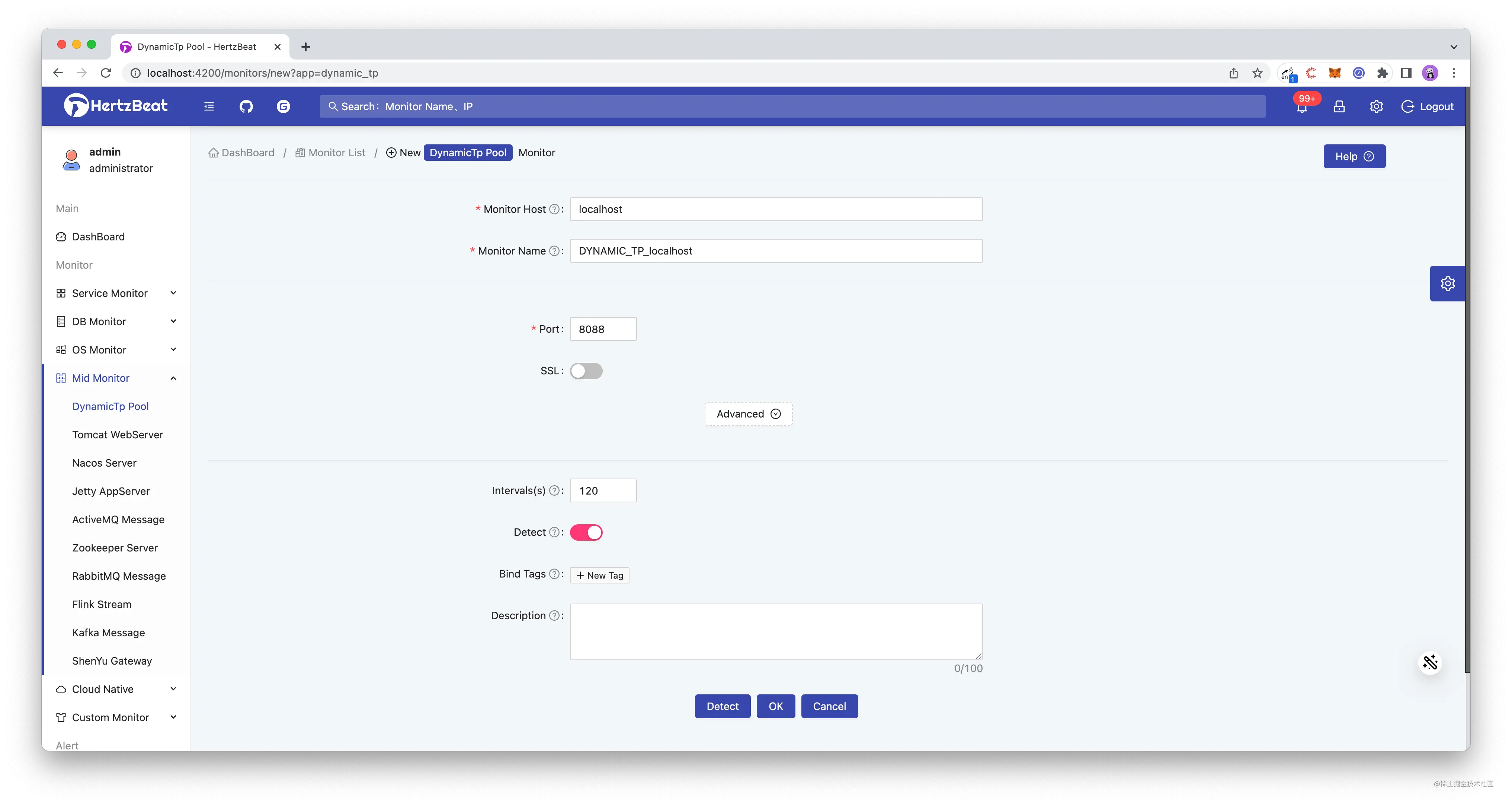
Task: Open Kafka Message monitor type
Action: pyautogui.click(x=108, y=633)
